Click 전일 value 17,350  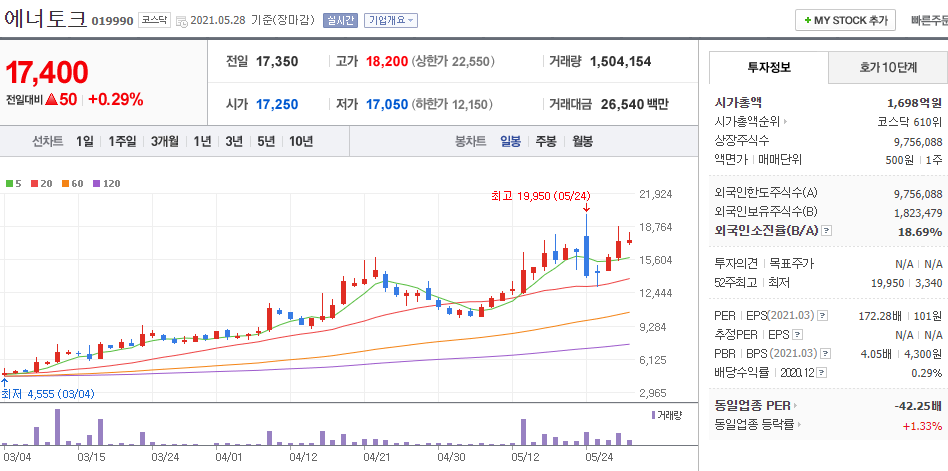pyautogui.click(x=277, y=61)
